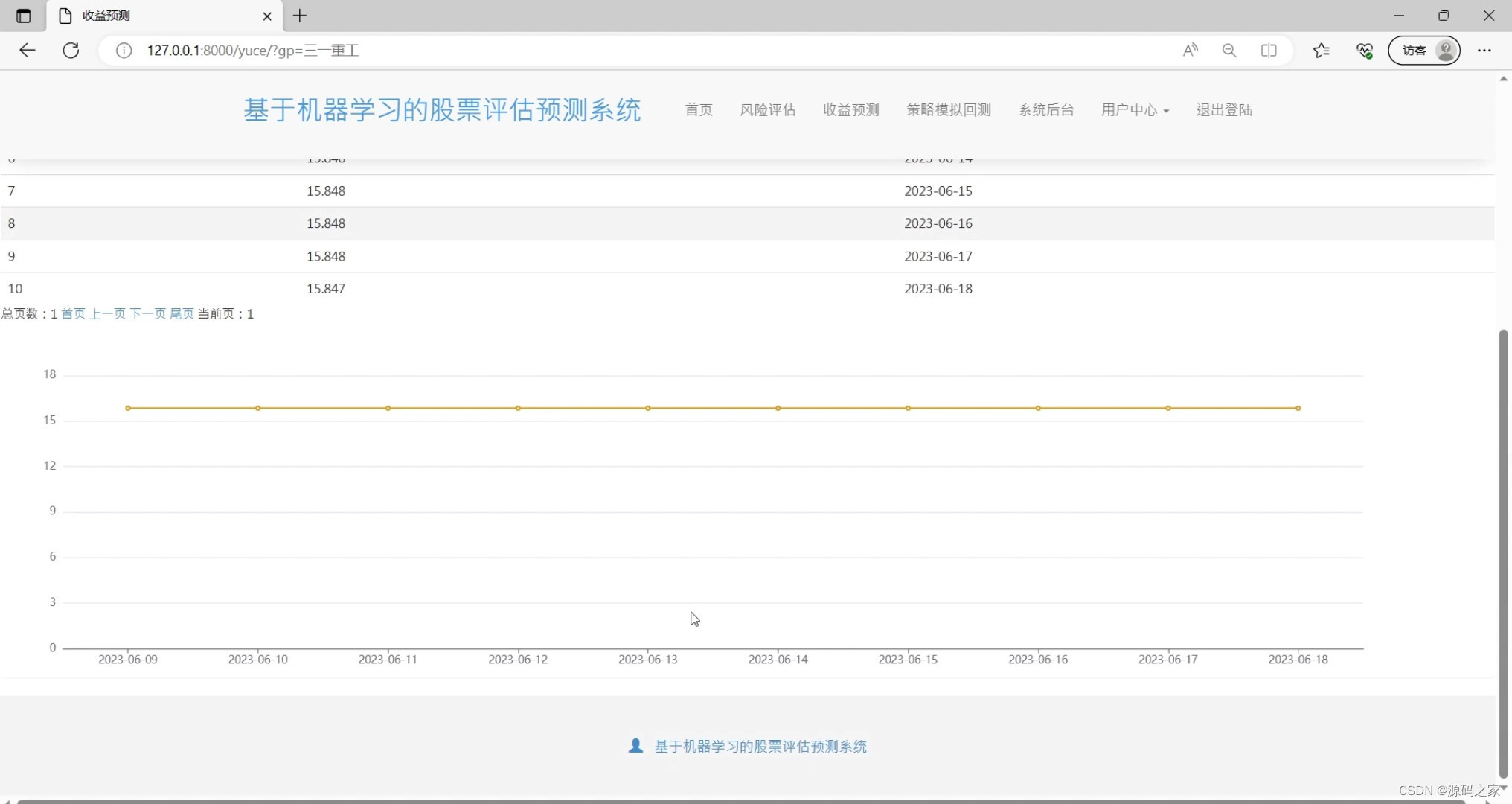This screenshot has height=804, width=1512.
Task: Select the date 2023-06-16 in row 8
Action: [x=938, y=223]
